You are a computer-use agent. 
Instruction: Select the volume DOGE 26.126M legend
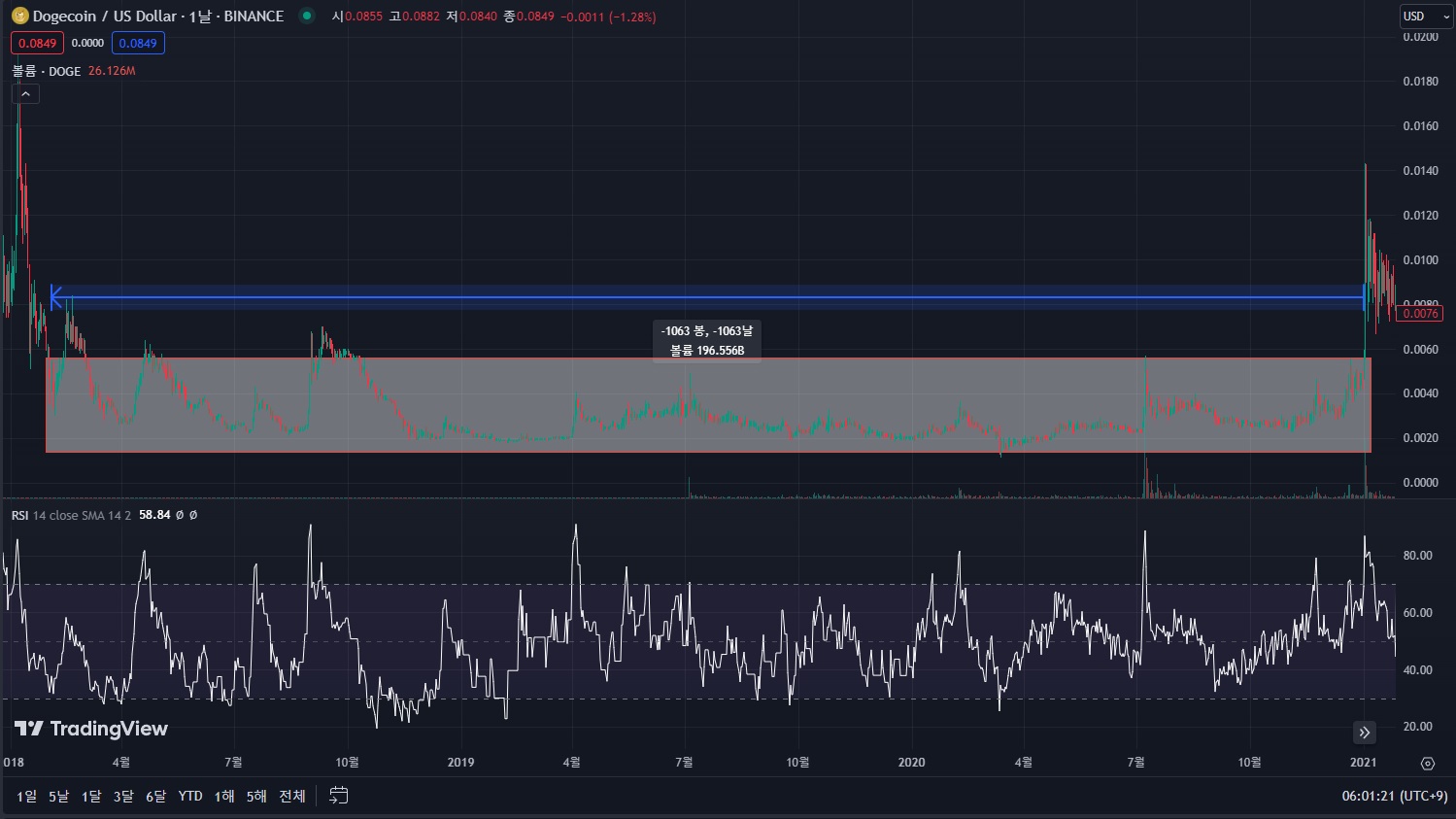[x=74, y=71]
